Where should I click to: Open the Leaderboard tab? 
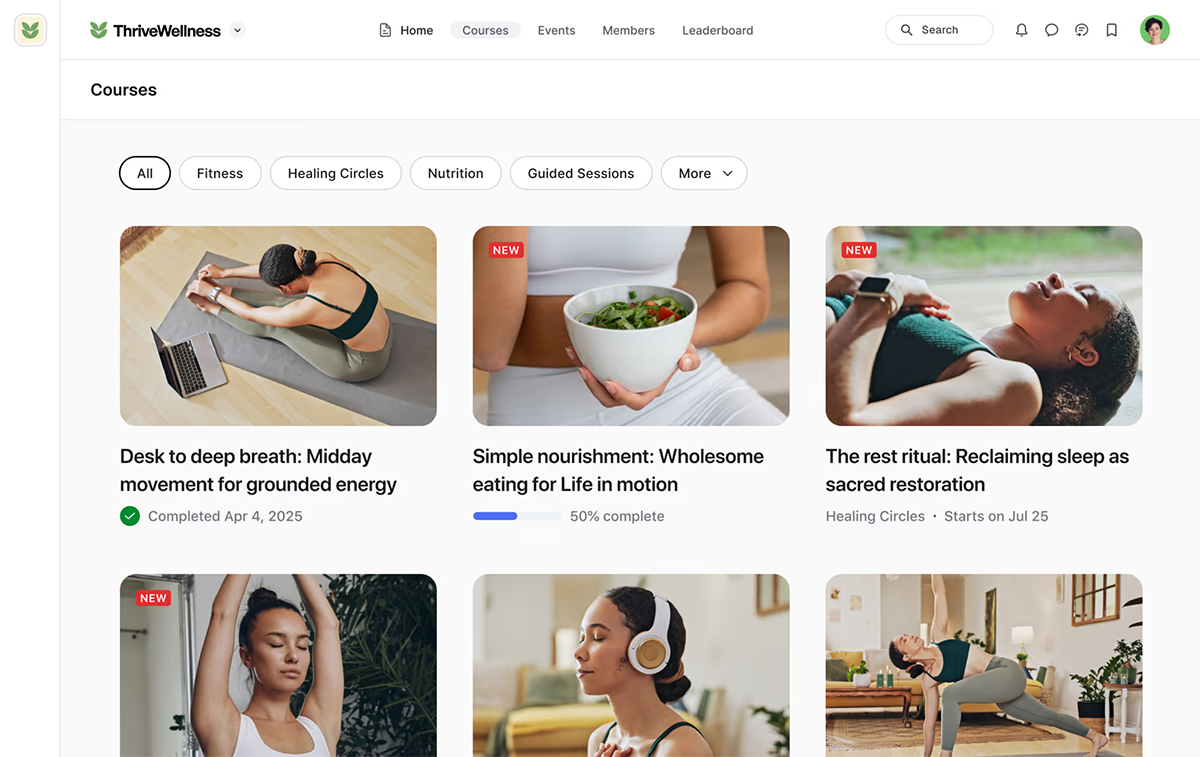[718, 30]
